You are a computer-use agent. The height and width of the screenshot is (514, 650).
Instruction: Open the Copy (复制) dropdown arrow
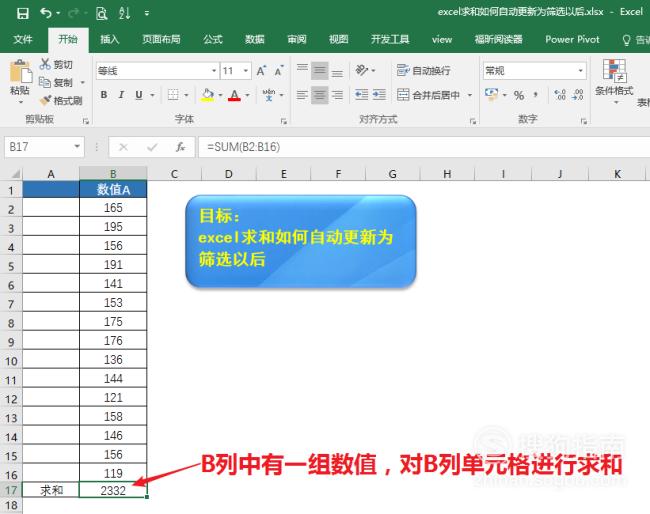click(x=82, y=82)
